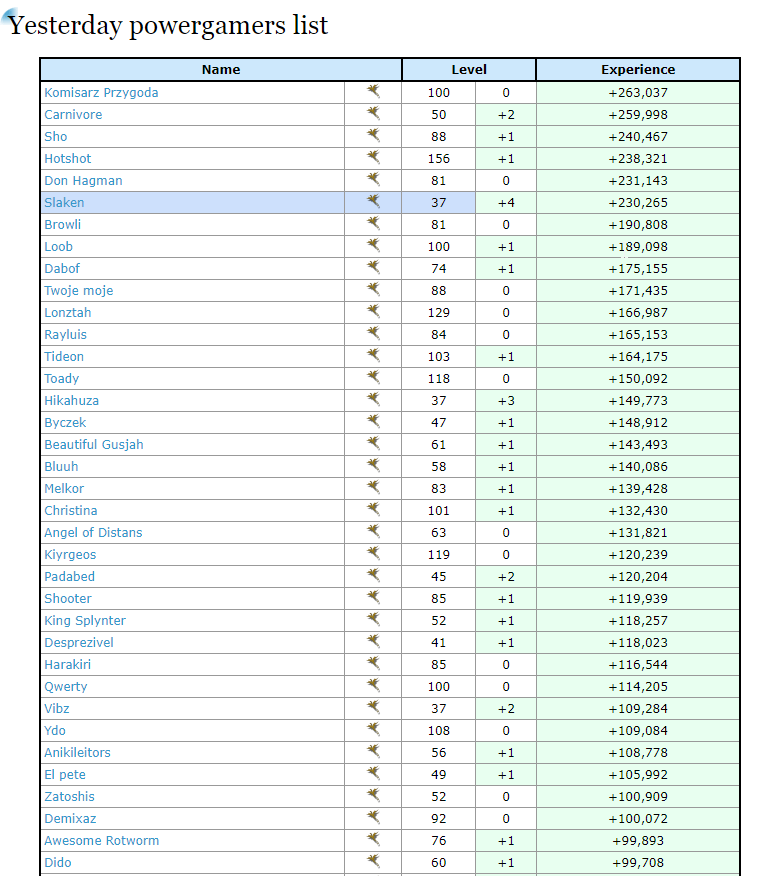Viewport: 784px width, 876px height.
Task: Open the Desprezivel character link
Action: 79,643
